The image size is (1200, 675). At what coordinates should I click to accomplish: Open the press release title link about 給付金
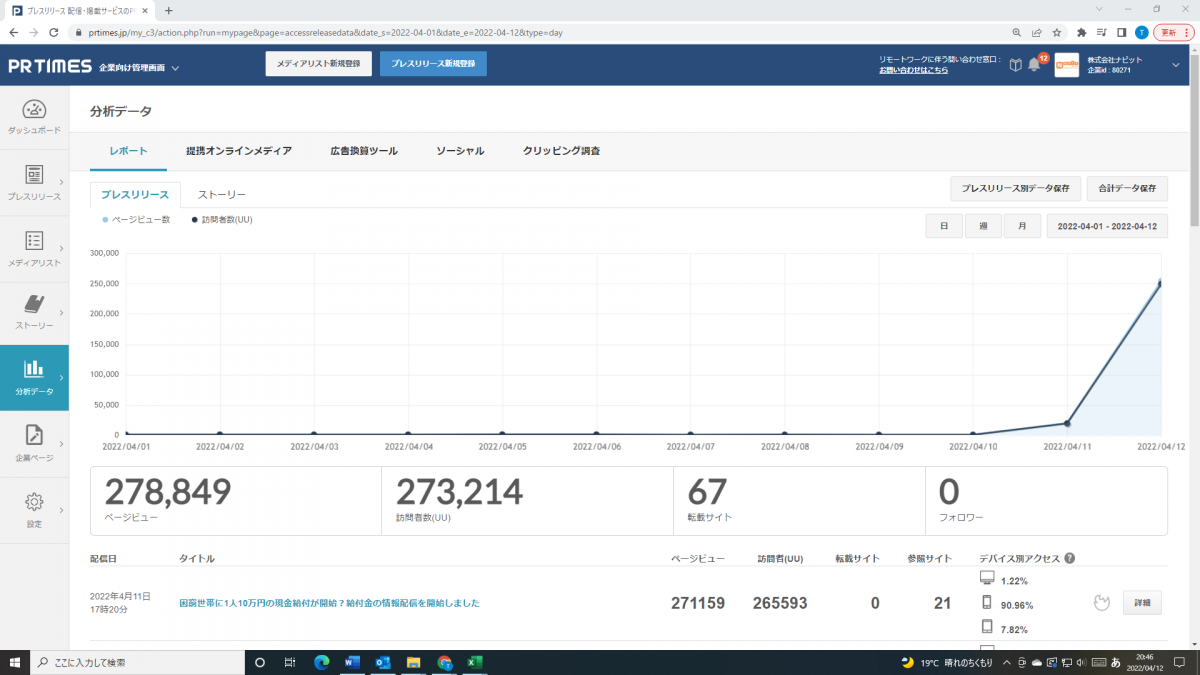[x=329, y=603]
